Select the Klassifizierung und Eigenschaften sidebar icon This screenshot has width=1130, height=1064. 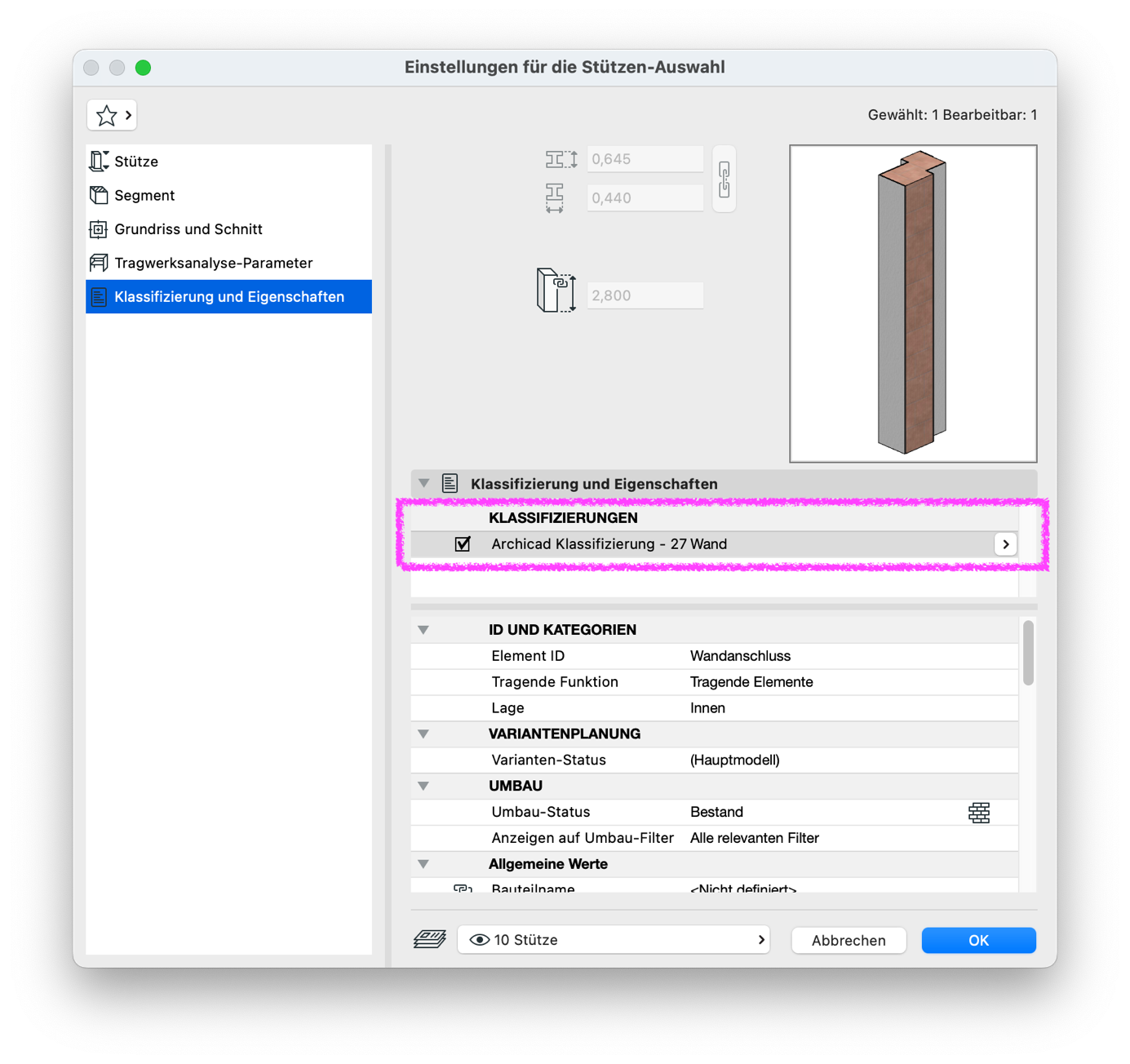pos(99,297)
